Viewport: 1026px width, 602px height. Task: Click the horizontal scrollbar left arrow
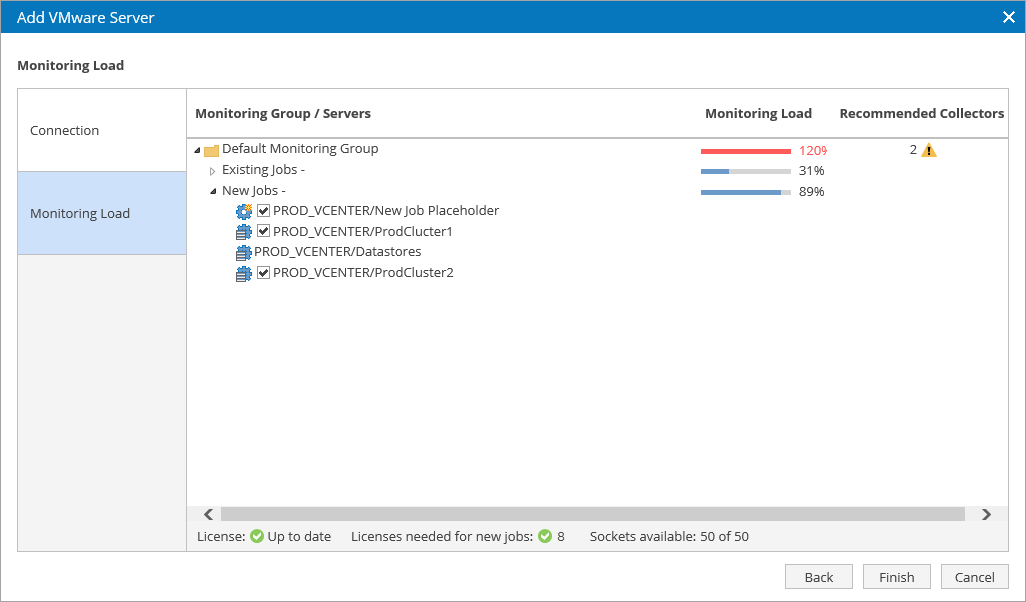[208, 514]
